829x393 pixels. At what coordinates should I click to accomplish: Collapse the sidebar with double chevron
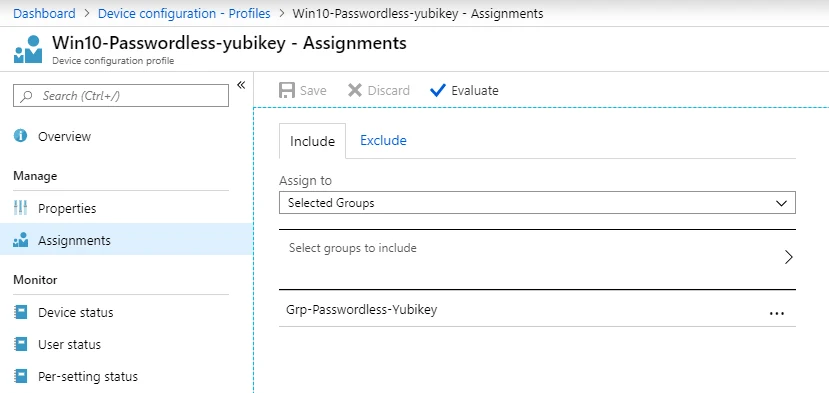(241, 85)
